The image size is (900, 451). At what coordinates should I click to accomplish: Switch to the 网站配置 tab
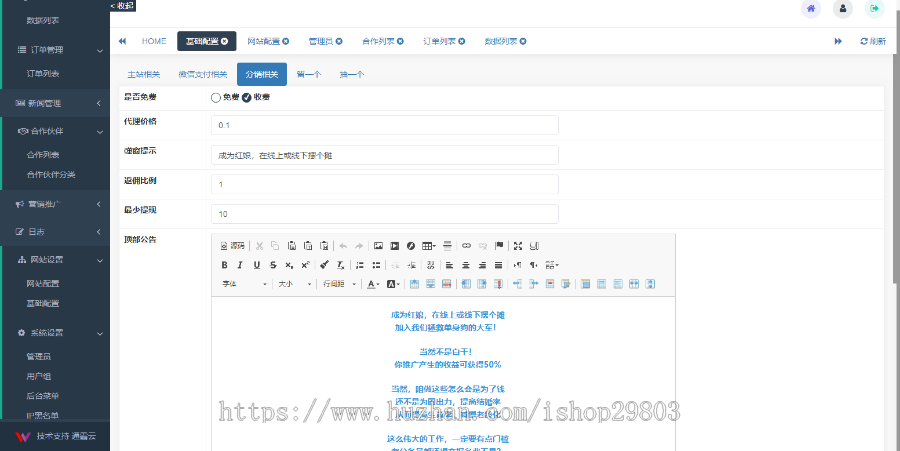click(x=263, y=41)
